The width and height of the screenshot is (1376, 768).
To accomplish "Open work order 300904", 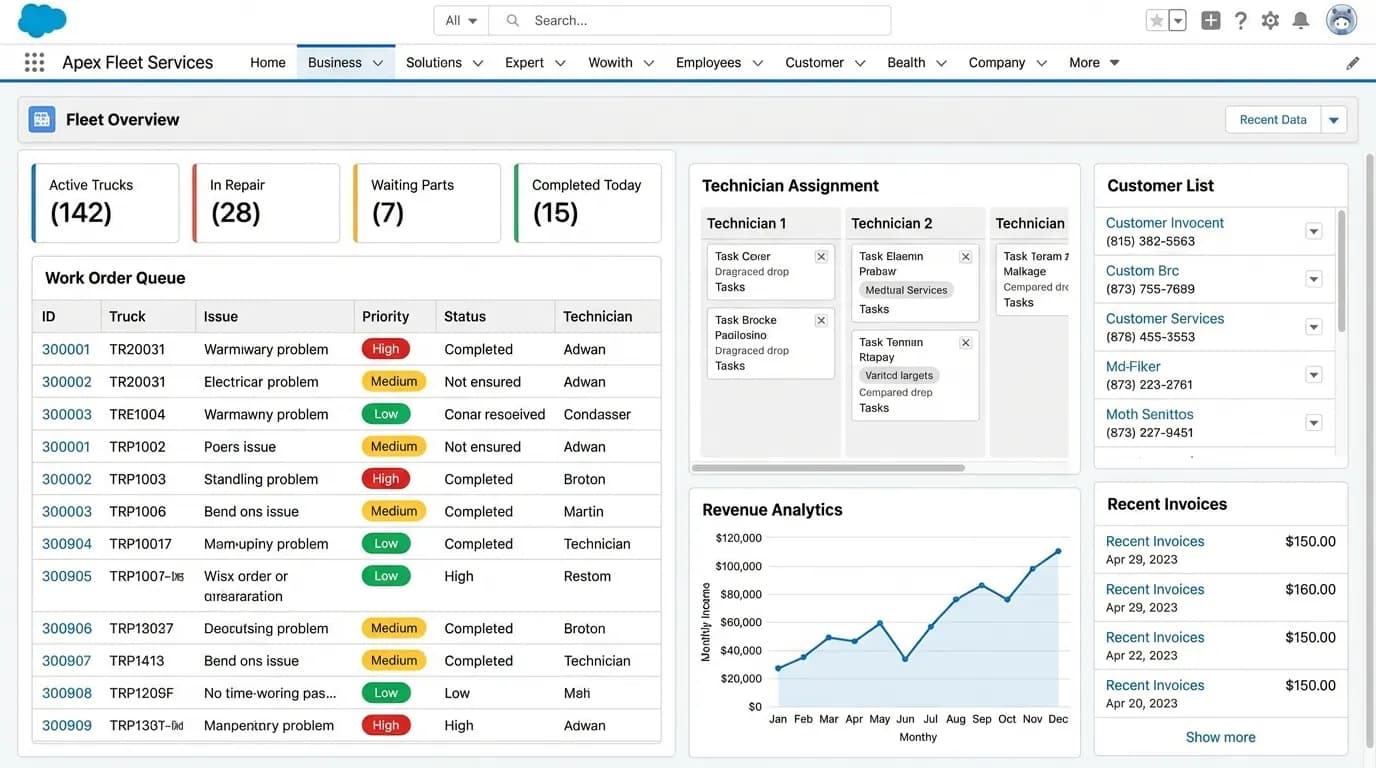I will [x=67, y=544].
